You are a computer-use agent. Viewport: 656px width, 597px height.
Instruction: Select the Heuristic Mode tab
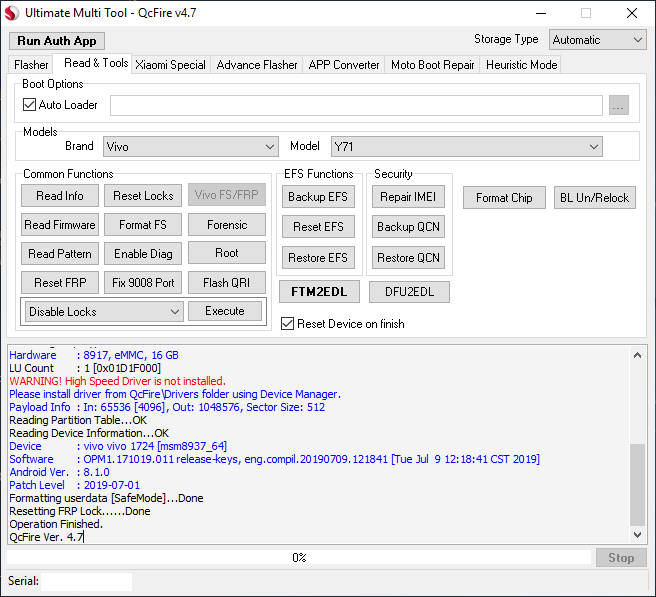521,65
